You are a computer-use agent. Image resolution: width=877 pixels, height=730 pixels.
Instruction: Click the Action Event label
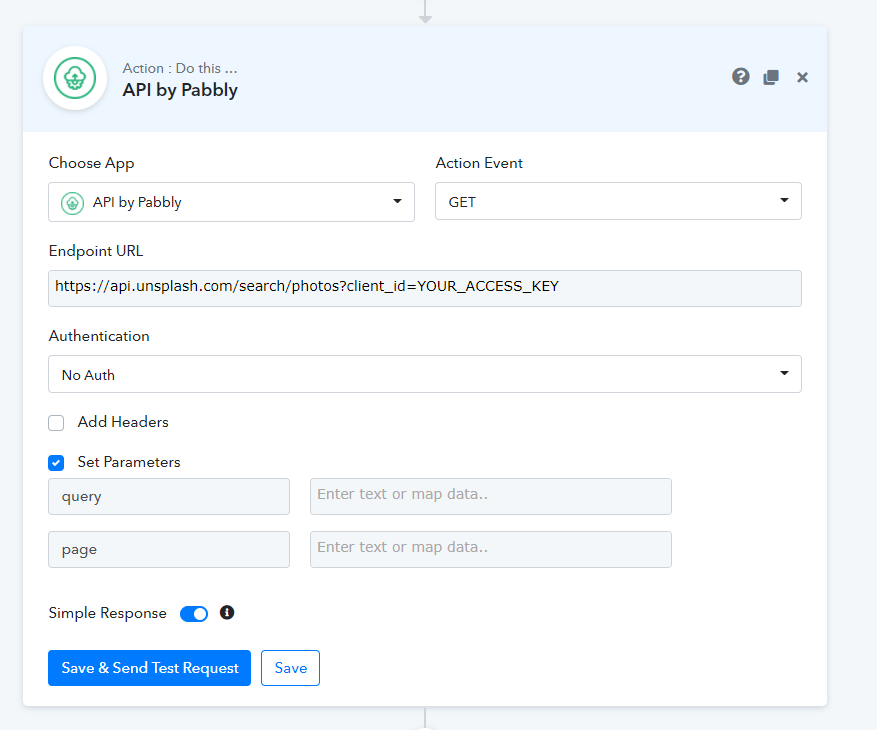(x=479, y=163)
